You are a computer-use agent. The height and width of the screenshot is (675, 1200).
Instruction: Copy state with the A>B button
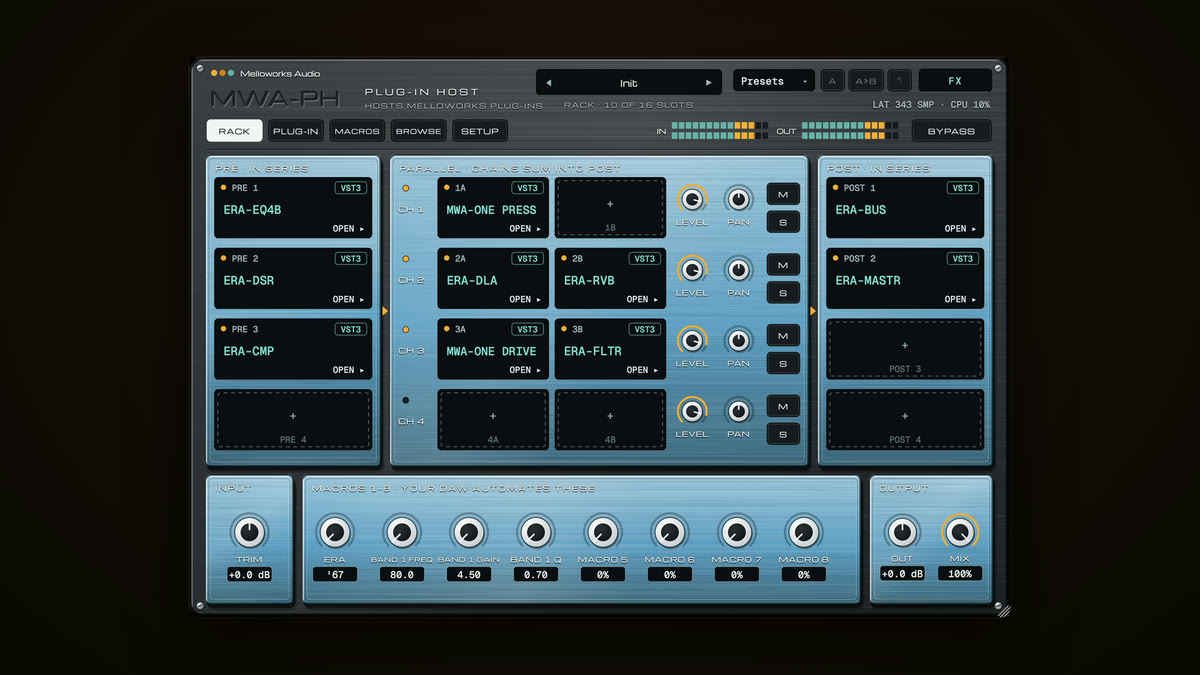866,81
